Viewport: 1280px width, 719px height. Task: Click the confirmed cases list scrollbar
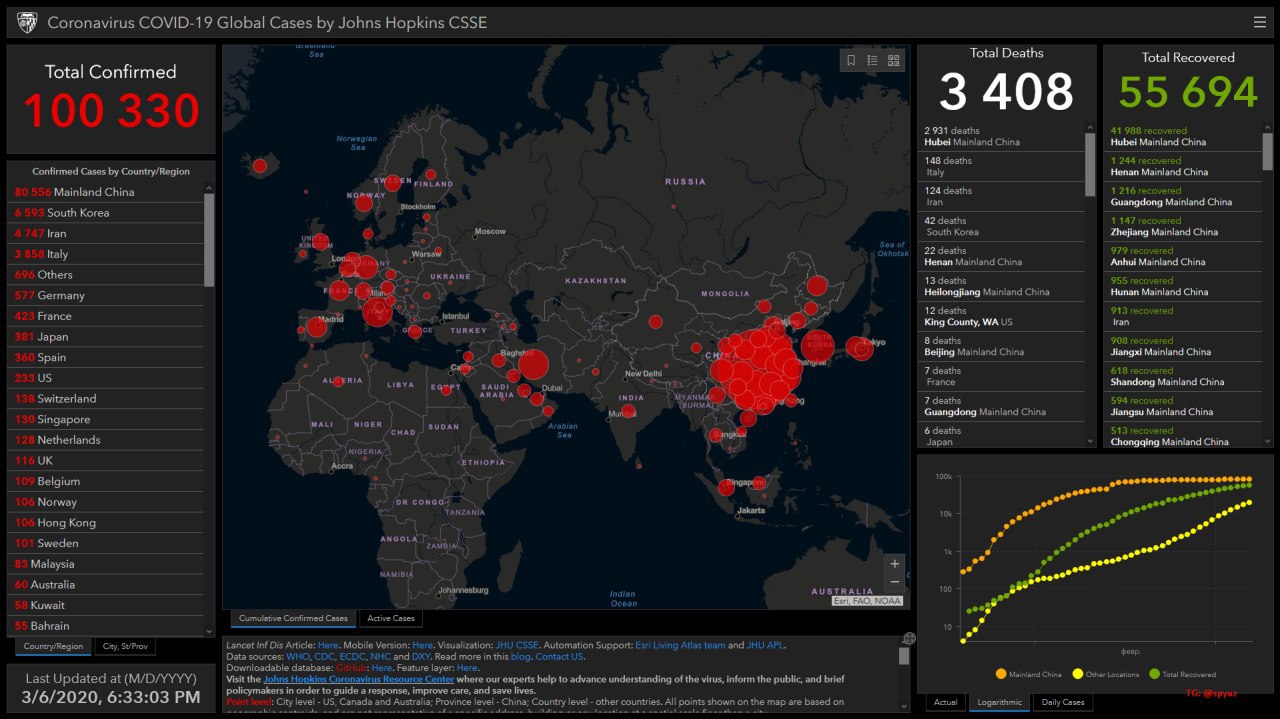[x=209, y=240]
